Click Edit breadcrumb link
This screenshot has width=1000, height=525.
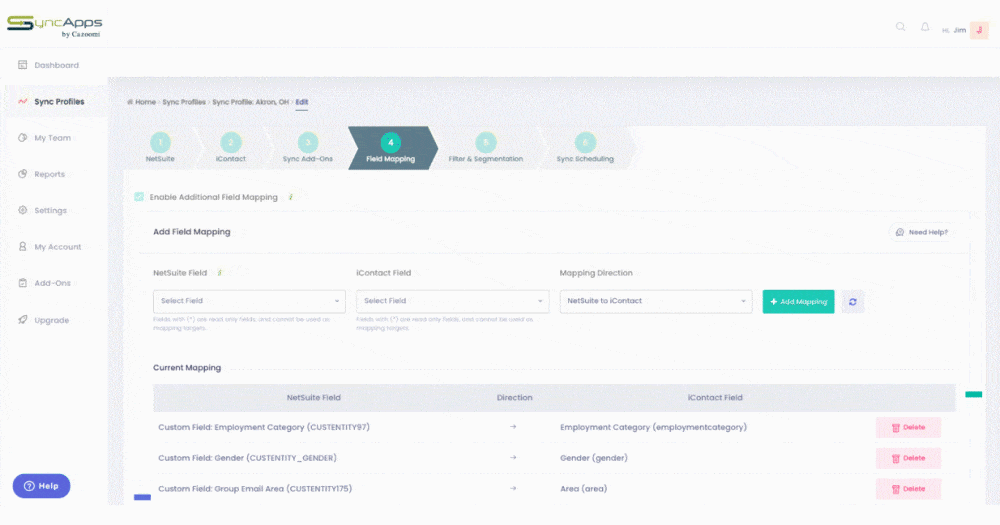[302, 102]
